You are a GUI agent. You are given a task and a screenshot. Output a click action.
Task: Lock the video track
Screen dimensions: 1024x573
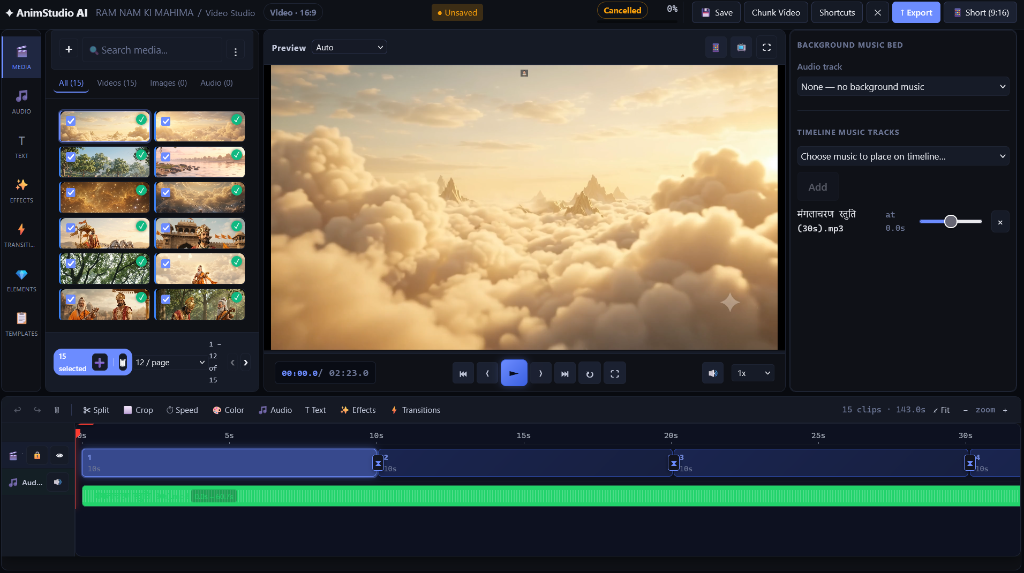point(37,455)
